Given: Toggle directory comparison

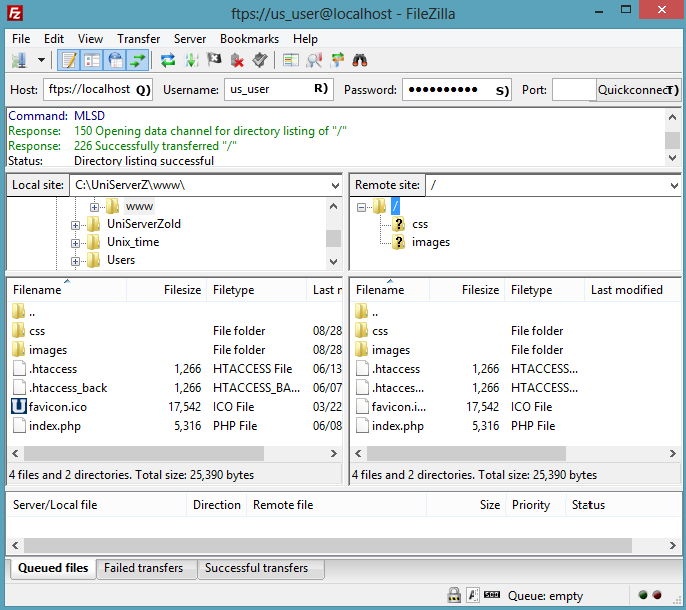Looking at the screenshot, I should point(314,60).
